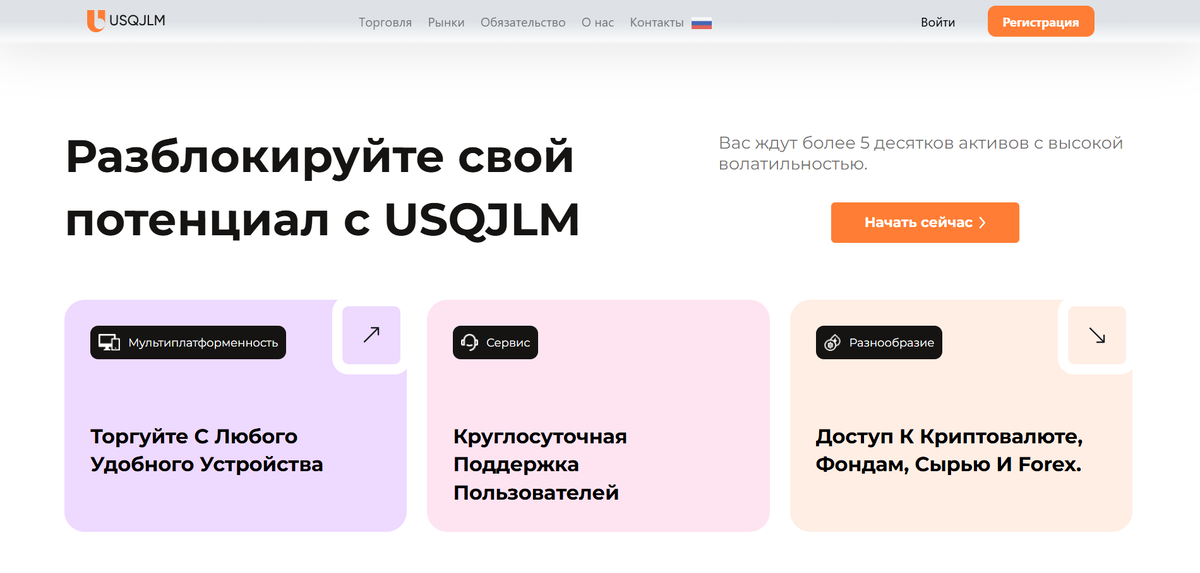
Task: Click the headset icon in Сервис badge
Action: pyautogui.click(x=470, y=343)
